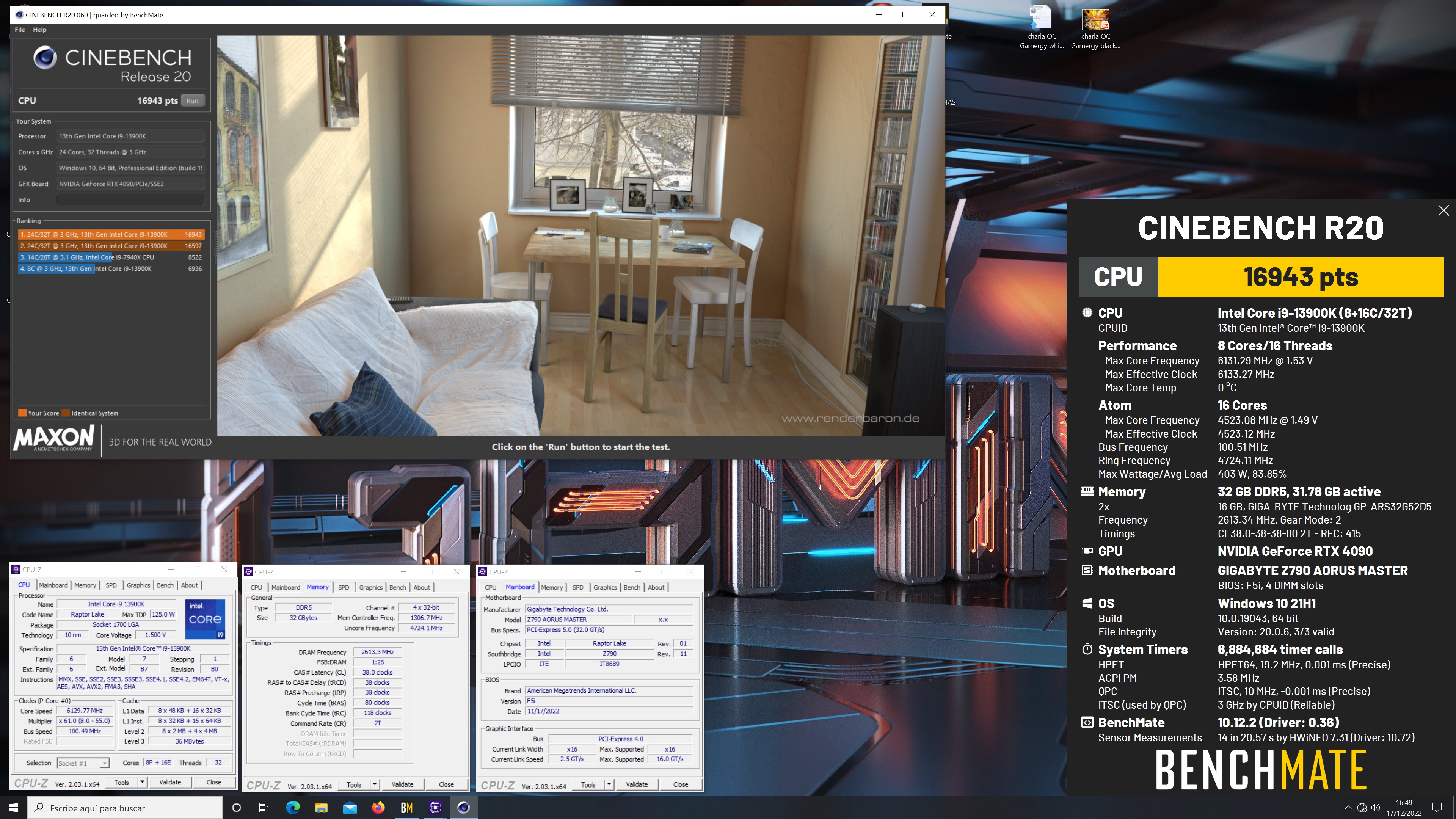This screenshot has height=819, width=1456.
Task: Open the Windows Start menu
Action: tap(14, 808)
